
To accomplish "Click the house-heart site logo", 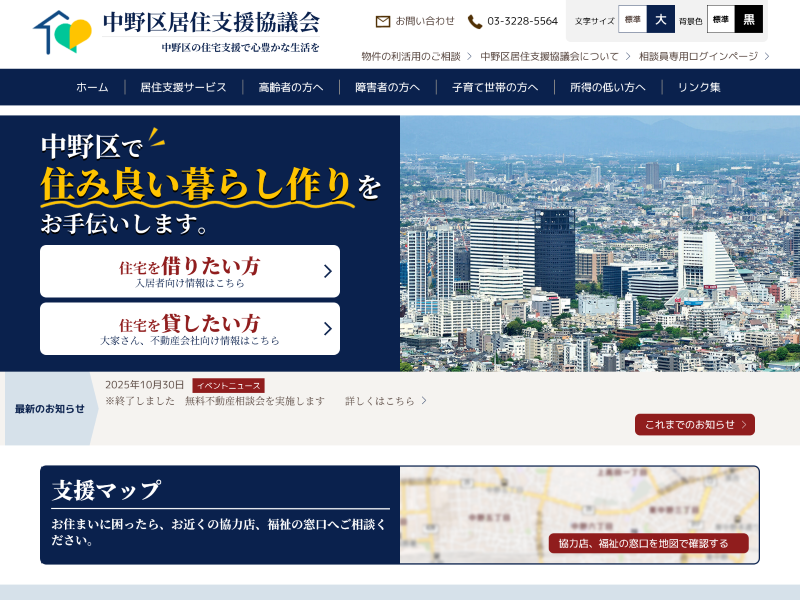I will pos(62,32).
